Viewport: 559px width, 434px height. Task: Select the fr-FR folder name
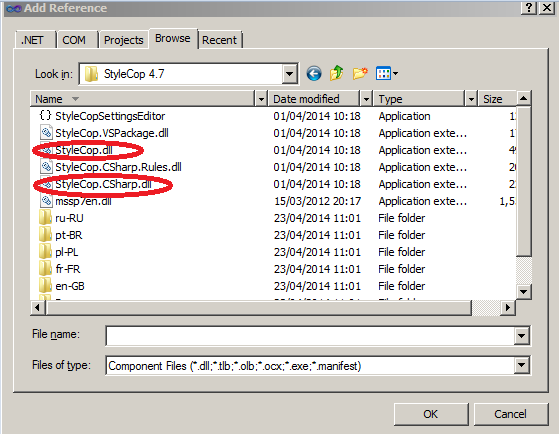tap(68, 269)
